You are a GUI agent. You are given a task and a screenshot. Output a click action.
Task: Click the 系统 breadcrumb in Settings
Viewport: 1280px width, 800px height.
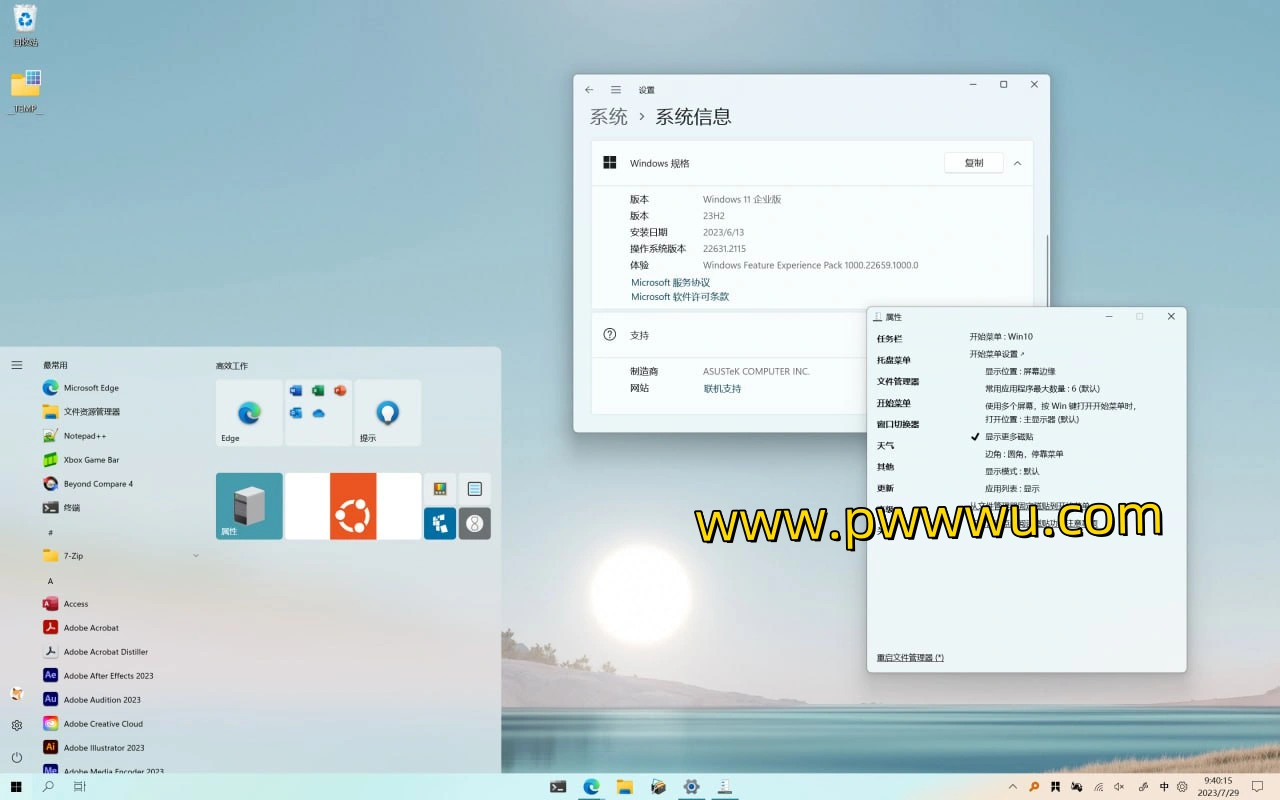(x=609, y=117)
